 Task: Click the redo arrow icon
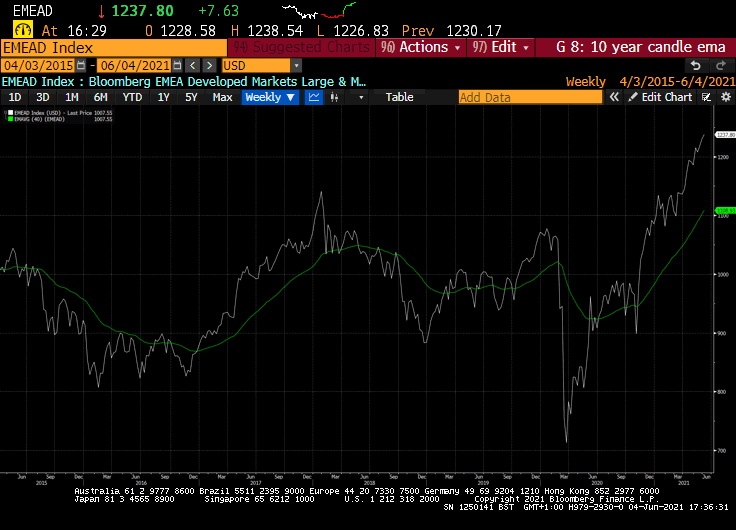(721, 65)
